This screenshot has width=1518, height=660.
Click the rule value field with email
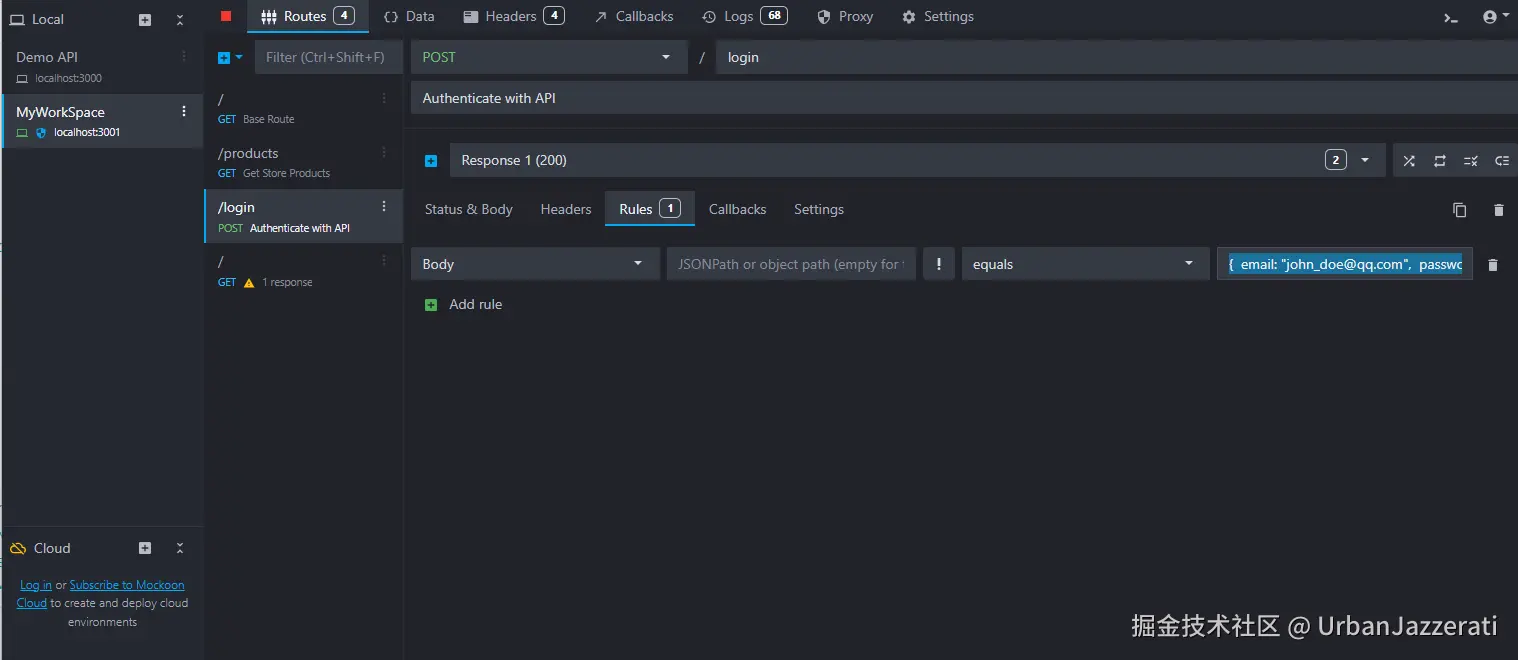[x=1345, y=264]
